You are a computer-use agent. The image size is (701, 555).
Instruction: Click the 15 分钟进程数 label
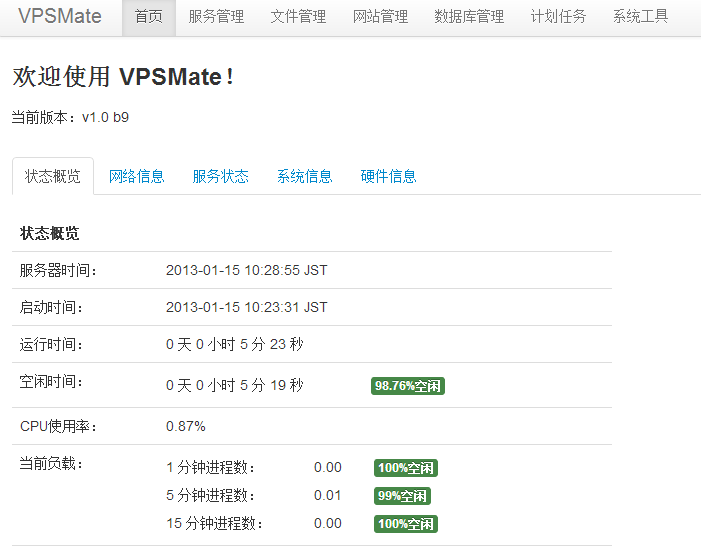pyautogui.click(x=214, y=523)
